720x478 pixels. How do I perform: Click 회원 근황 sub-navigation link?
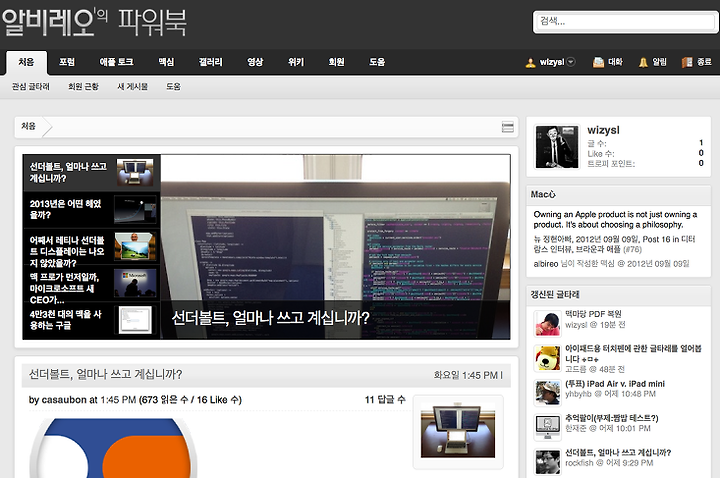click(83, 86)
